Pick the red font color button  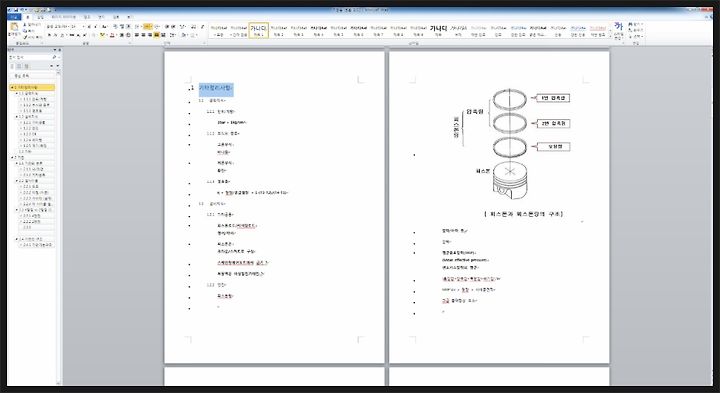[112, 35]
